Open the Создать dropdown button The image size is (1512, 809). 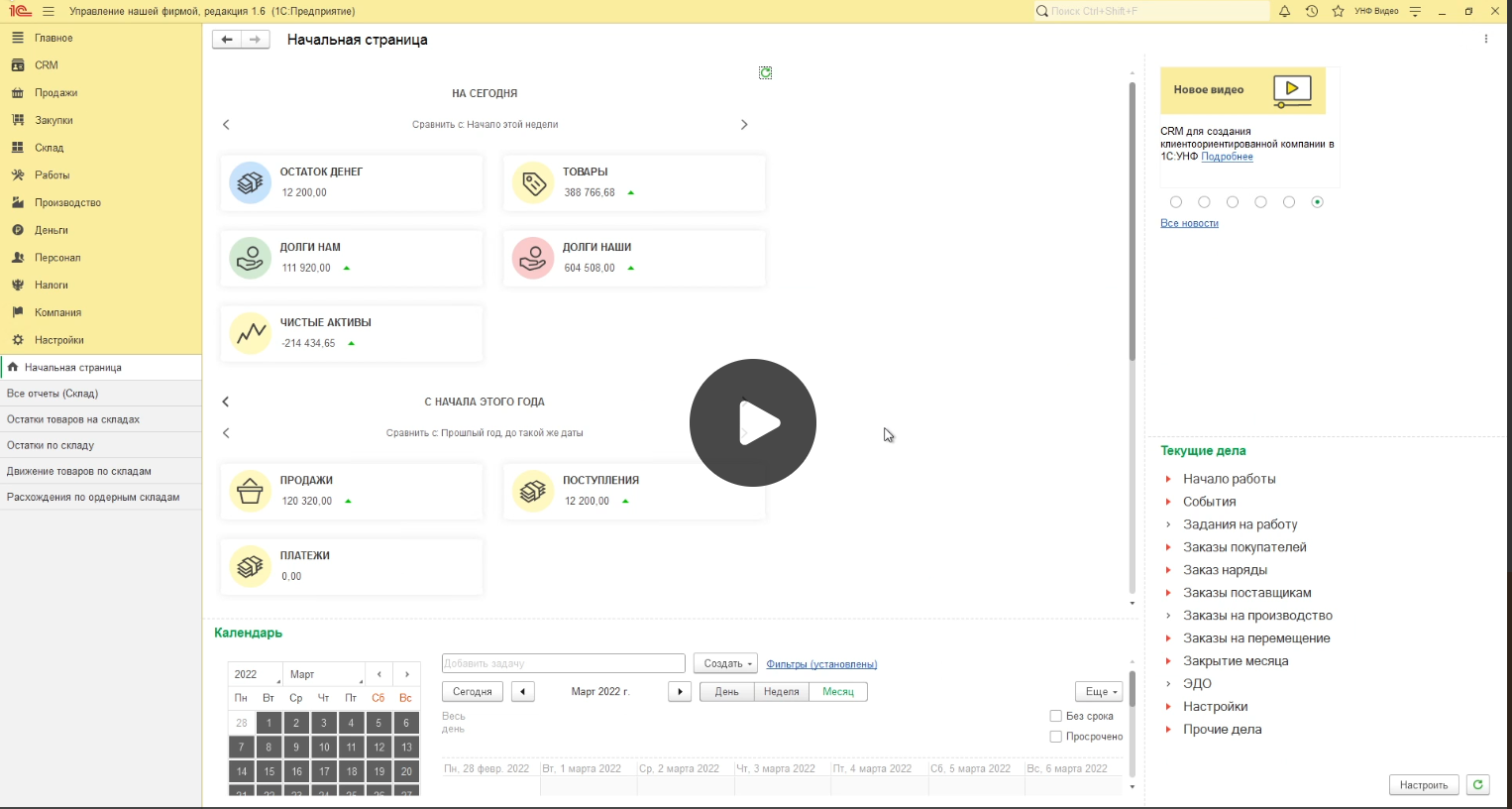click(x=726, y=663)
